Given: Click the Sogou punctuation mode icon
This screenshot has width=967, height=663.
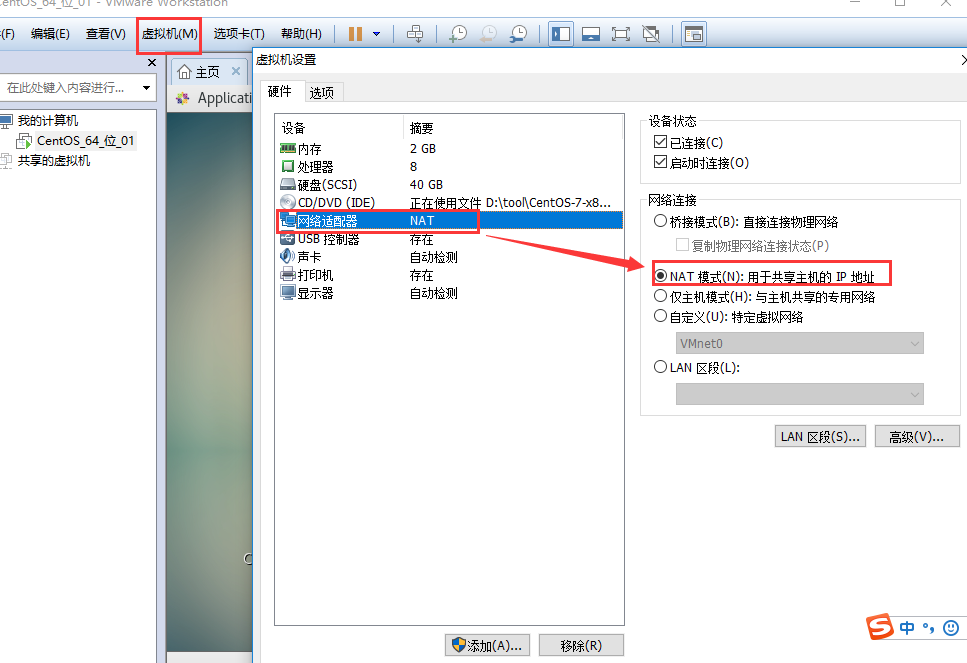Looking at the screenshot, I should click(x=929, y=628).
